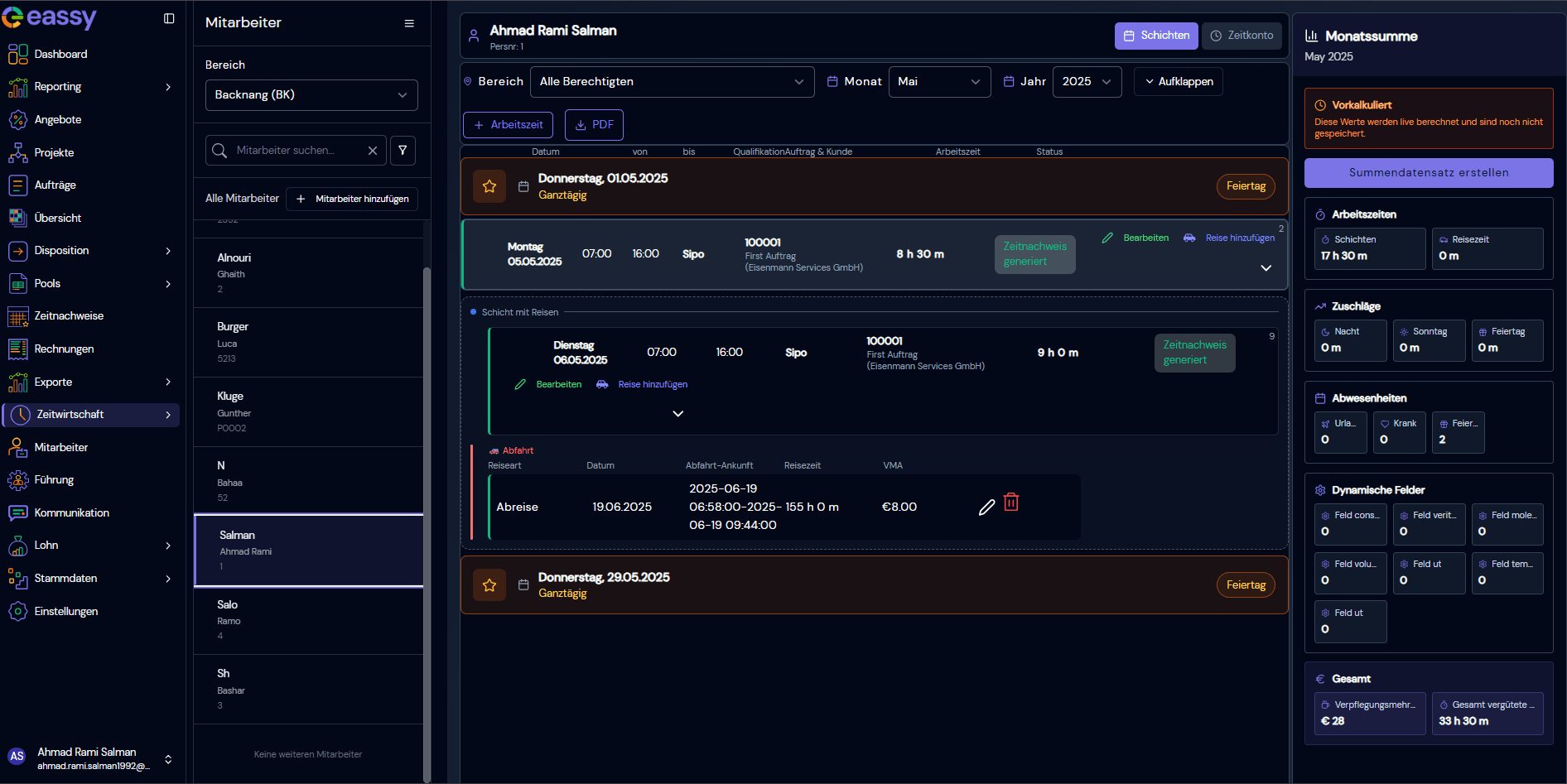Collapse the sidebar with panel icon
Viewport: 1567px width, 784px height.
click(169, 18)
